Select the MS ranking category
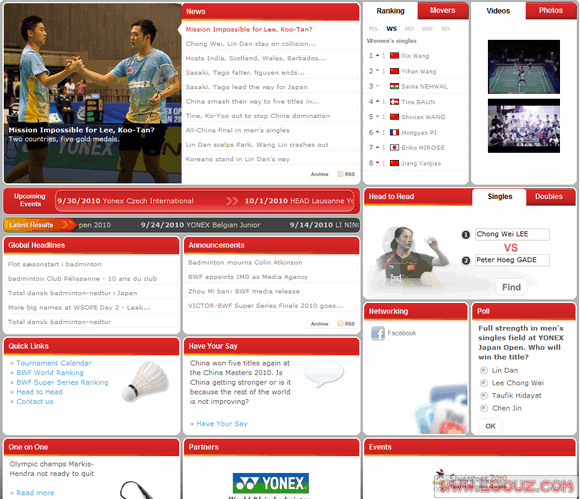This screenshot has height=499, width=580. (373, 28)
